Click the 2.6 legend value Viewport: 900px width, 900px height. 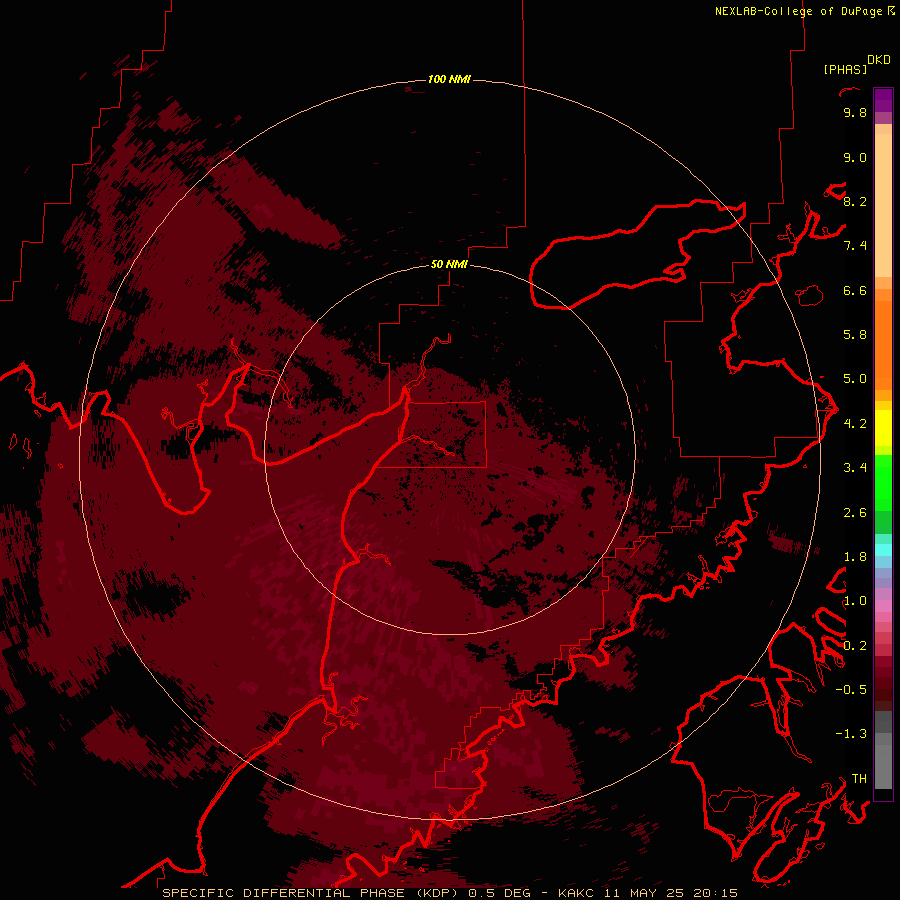point(855,513)
